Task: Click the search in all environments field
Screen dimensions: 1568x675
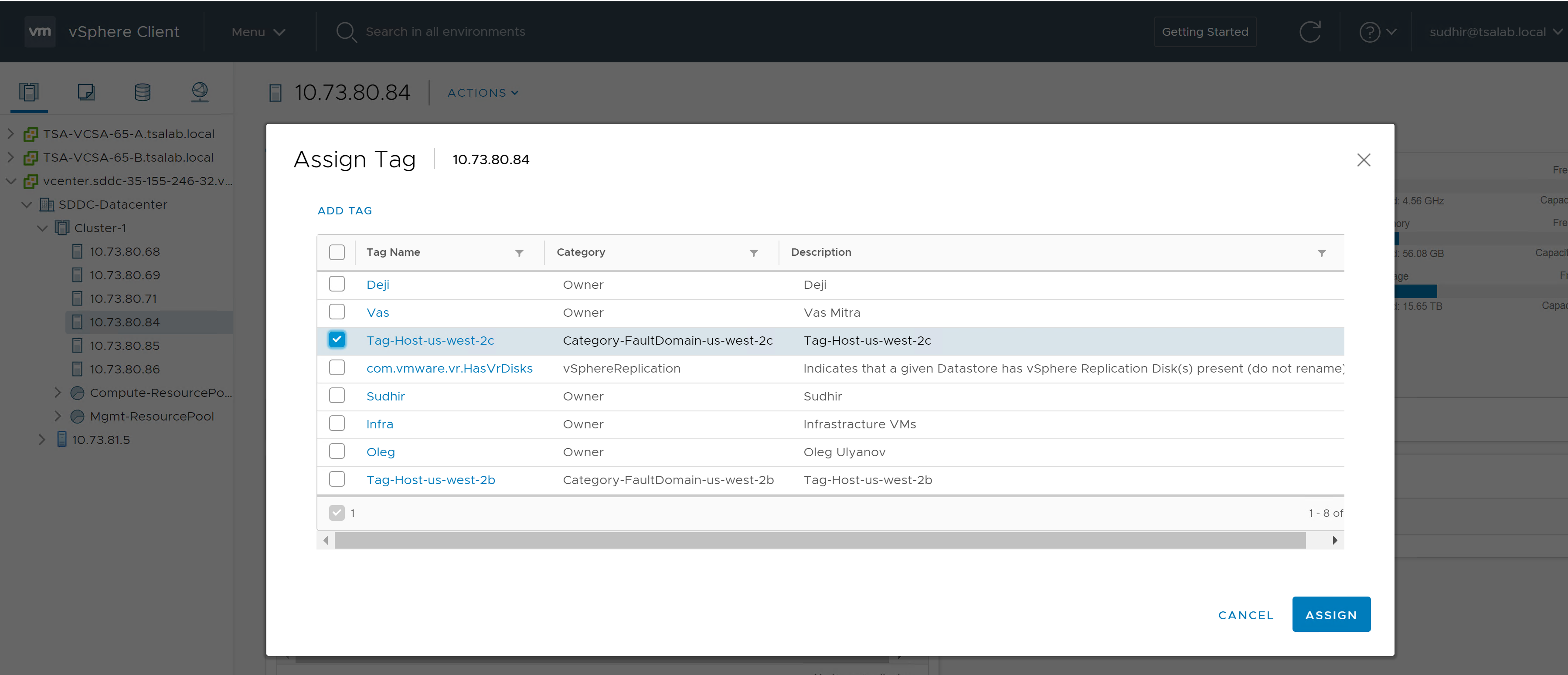Action: pos(445,32)
